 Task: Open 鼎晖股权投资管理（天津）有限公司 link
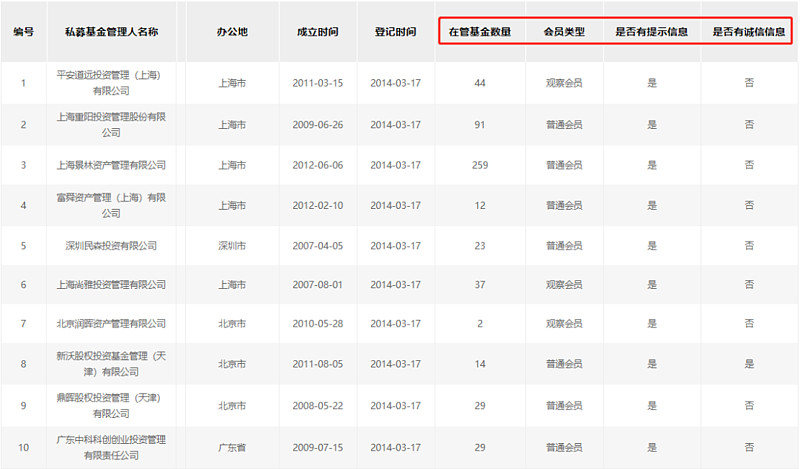click(x=111, y=405)
